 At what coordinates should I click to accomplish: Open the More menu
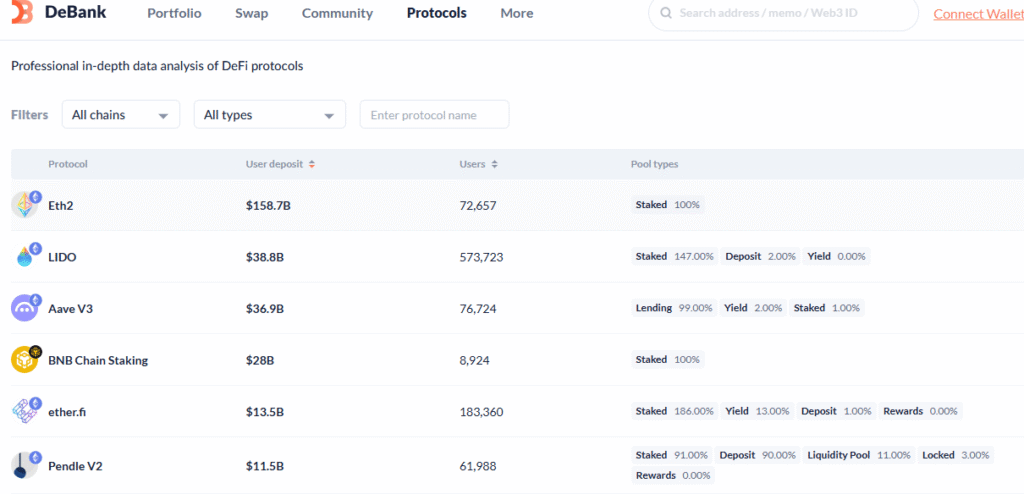coord(517,13)
